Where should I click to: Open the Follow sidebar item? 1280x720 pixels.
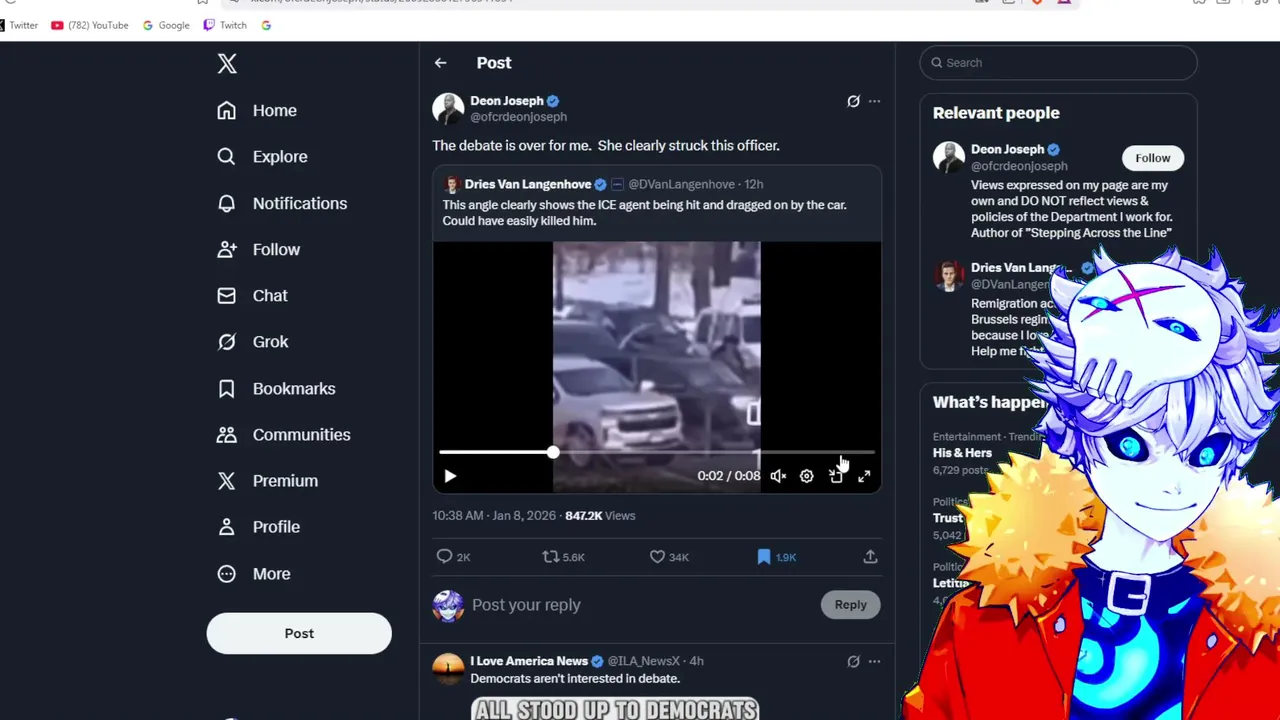point(258,249)
